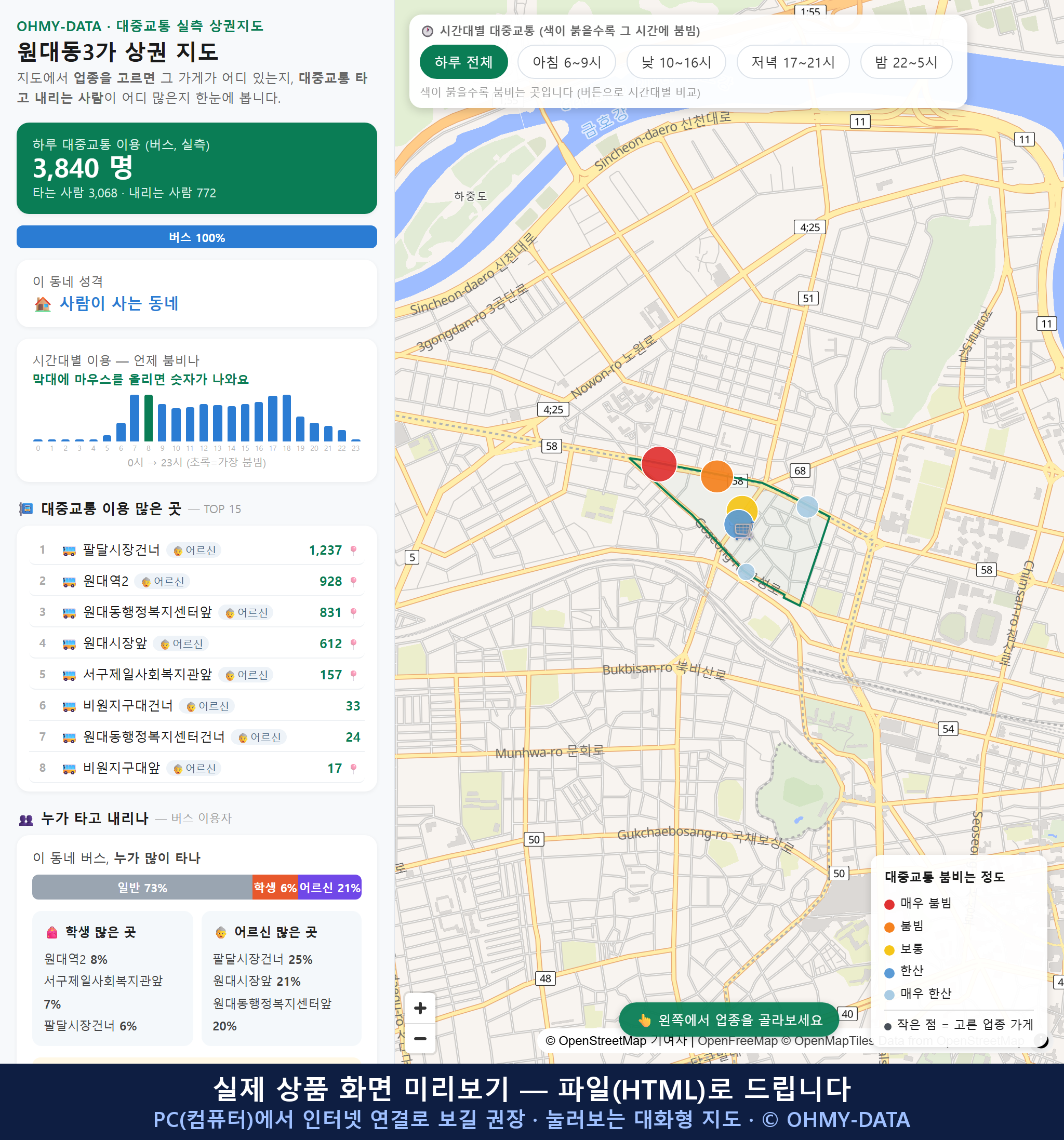Click the bus icon beside 원대시장앞
1064x1140 pixels.
[69, 644]
